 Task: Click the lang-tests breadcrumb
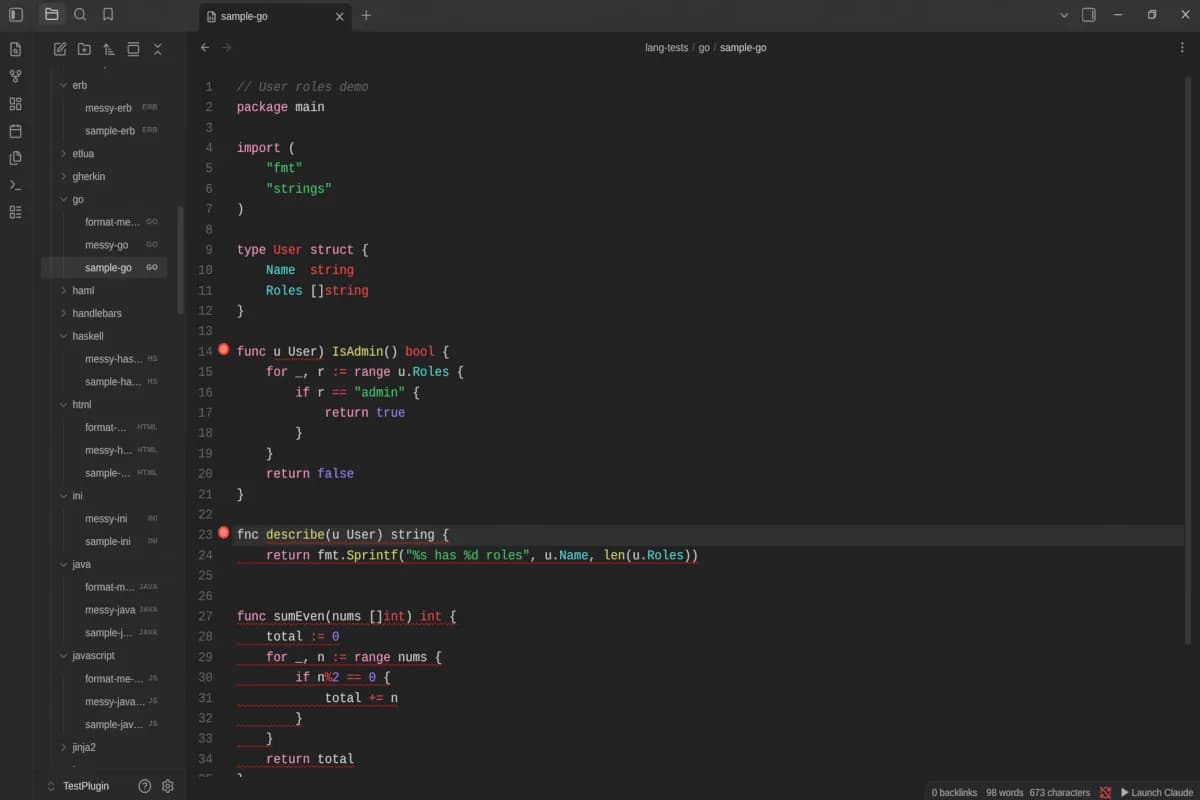tap(666, 47)
